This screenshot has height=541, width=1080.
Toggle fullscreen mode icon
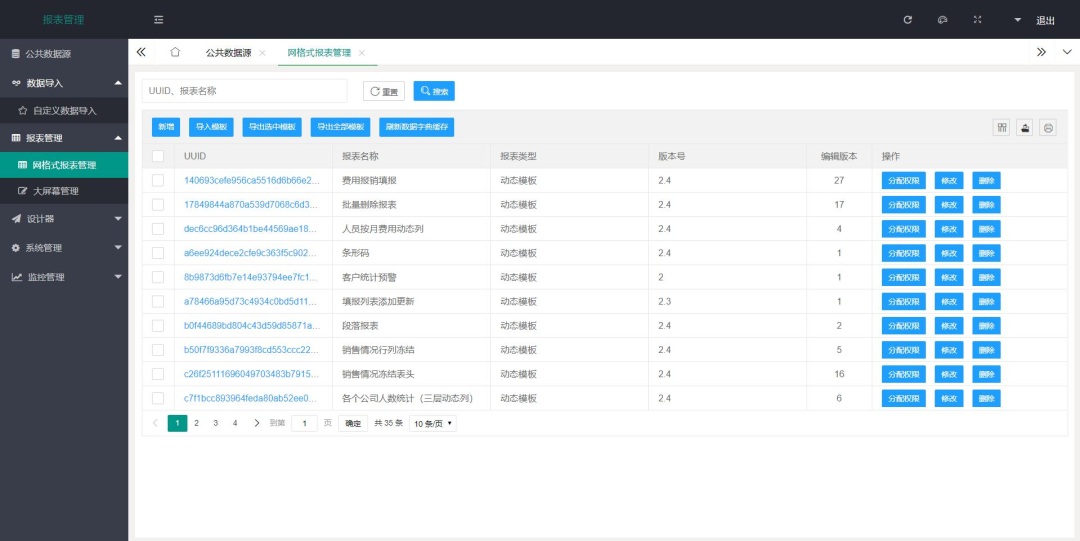[977, 20]
